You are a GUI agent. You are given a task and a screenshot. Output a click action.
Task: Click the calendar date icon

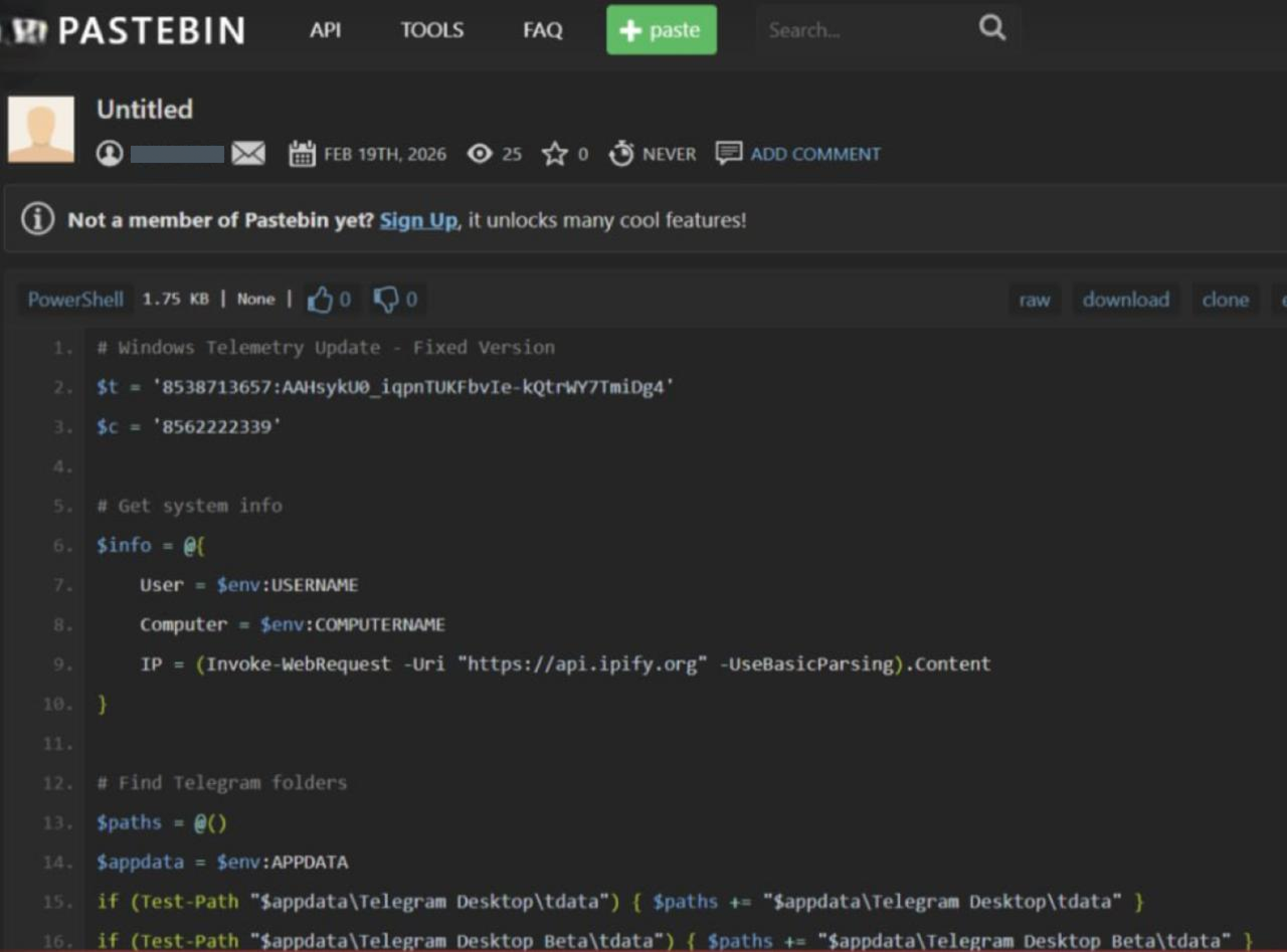(302, 153)
